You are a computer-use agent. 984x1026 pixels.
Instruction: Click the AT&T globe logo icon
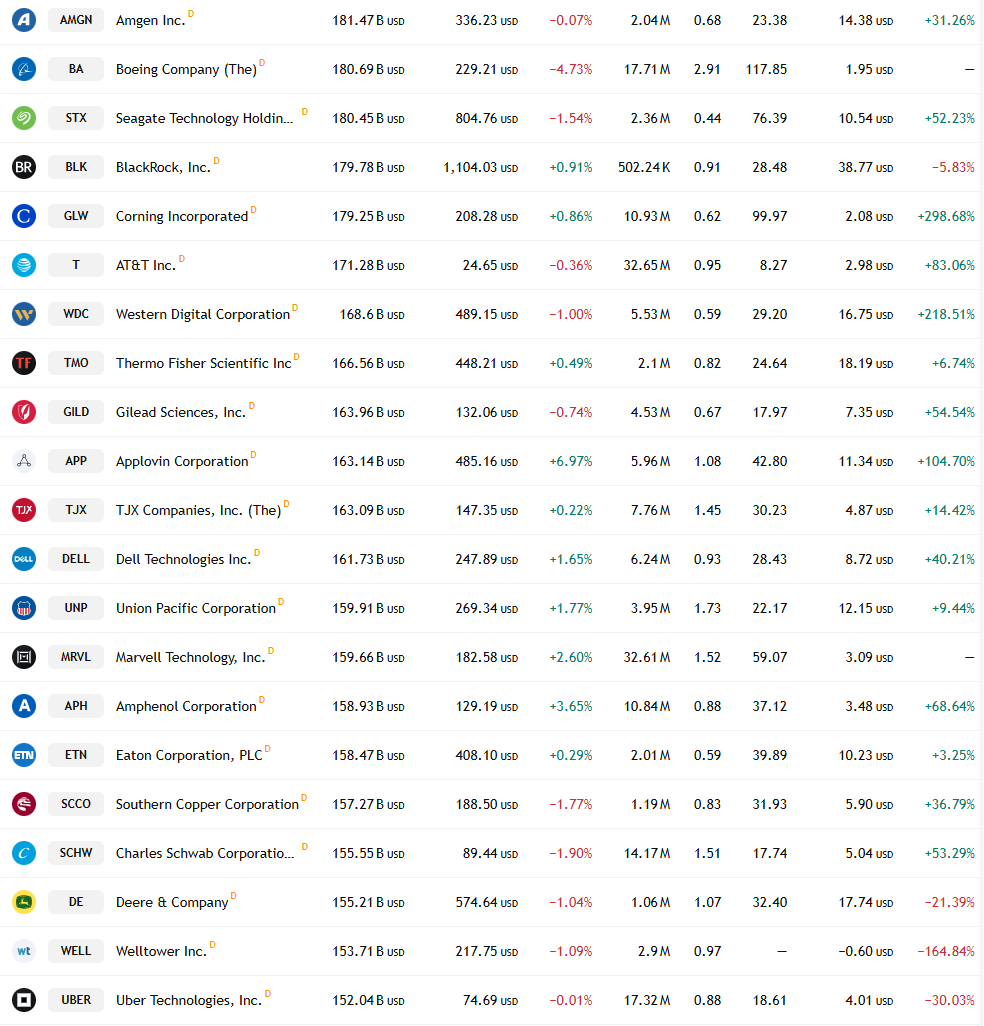point(24,265)
